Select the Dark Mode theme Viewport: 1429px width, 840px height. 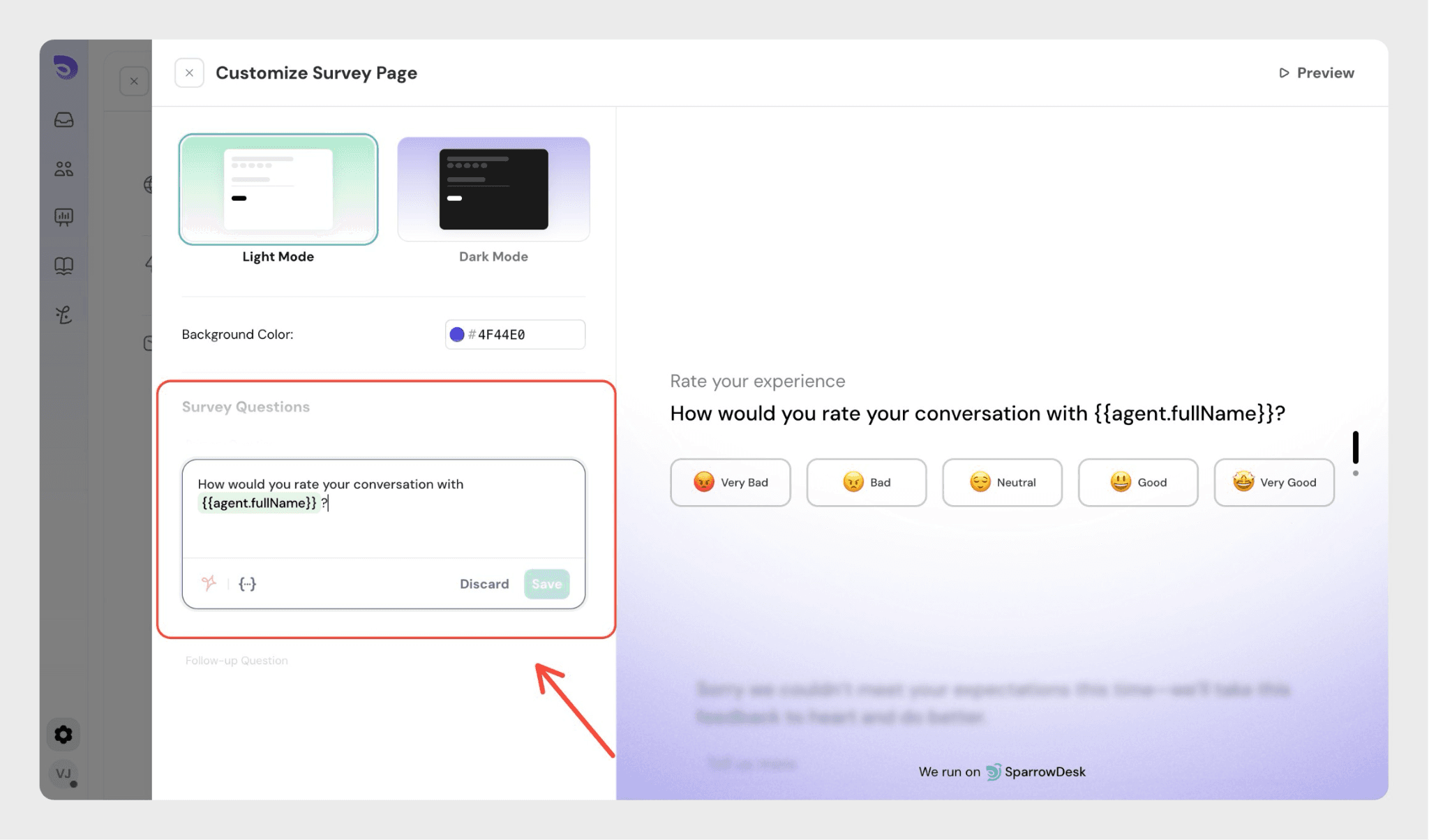tap(493, 189)
